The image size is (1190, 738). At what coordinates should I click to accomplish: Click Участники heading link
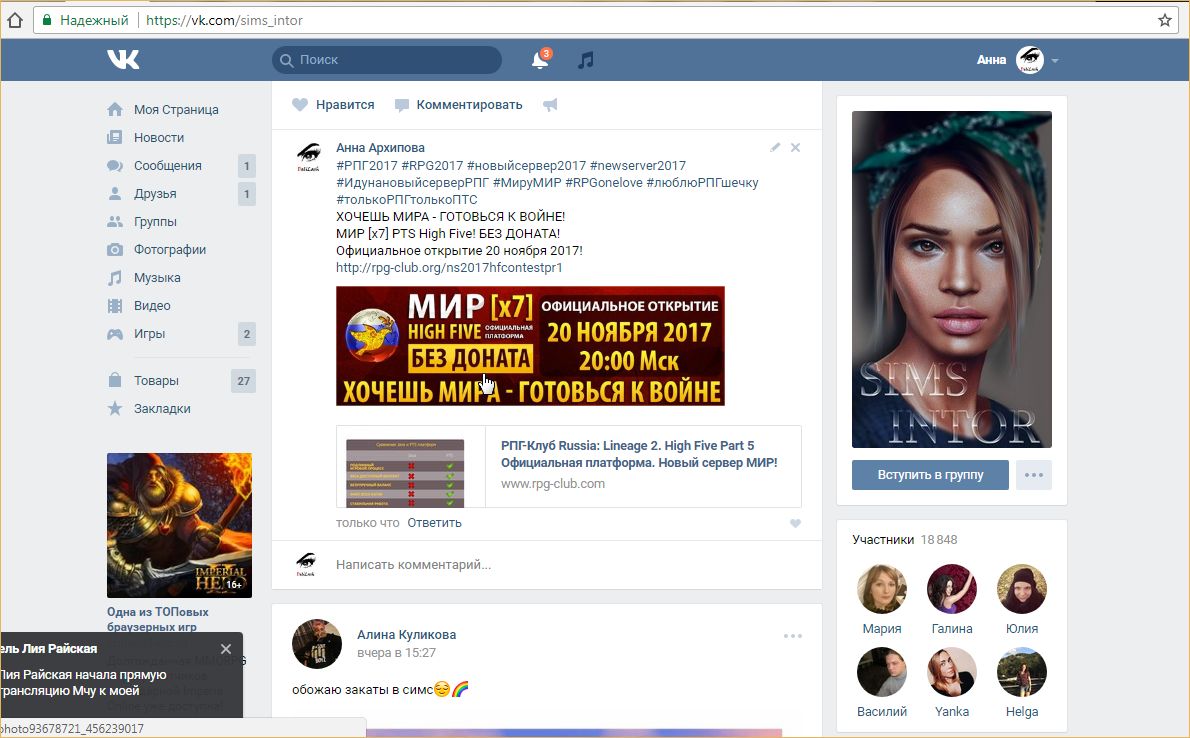click(x=883, y=540)
